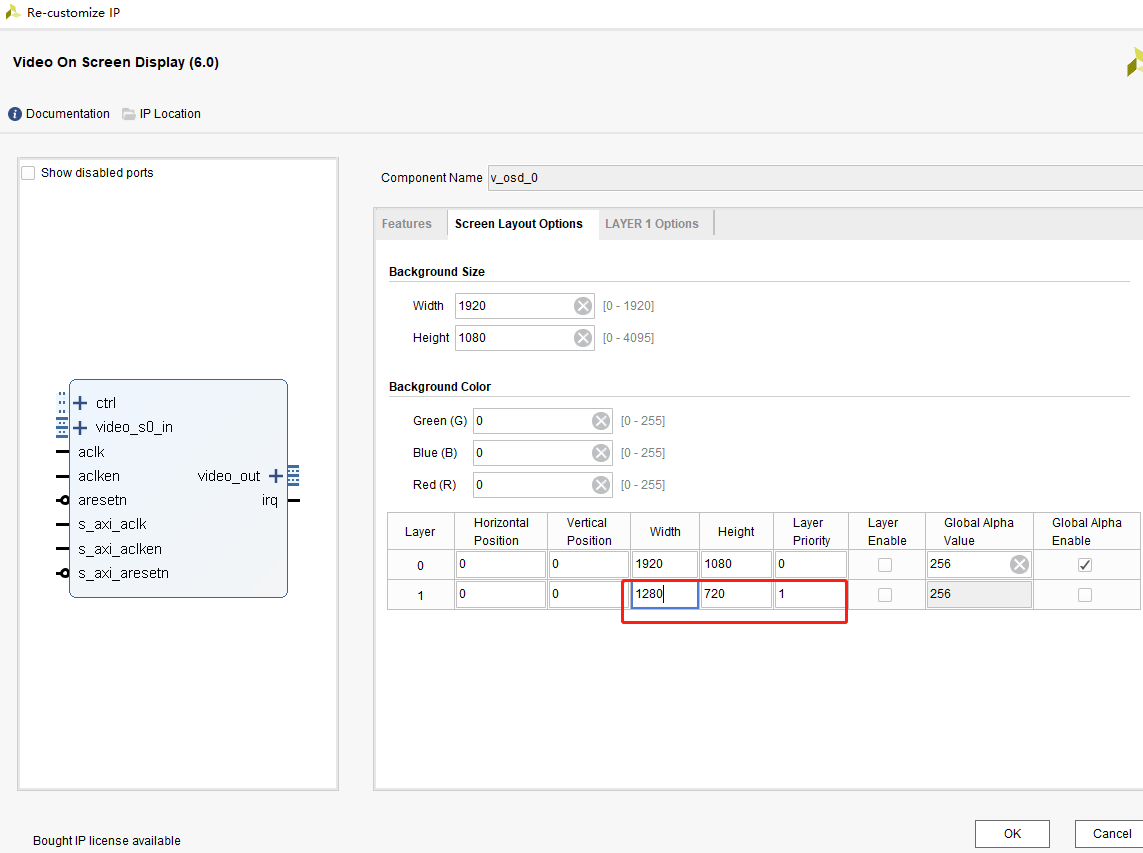Screen dimensions: 1143x853
Task: Switch to the Features tab
Action: pyautogui.click(x=406, y=224)
